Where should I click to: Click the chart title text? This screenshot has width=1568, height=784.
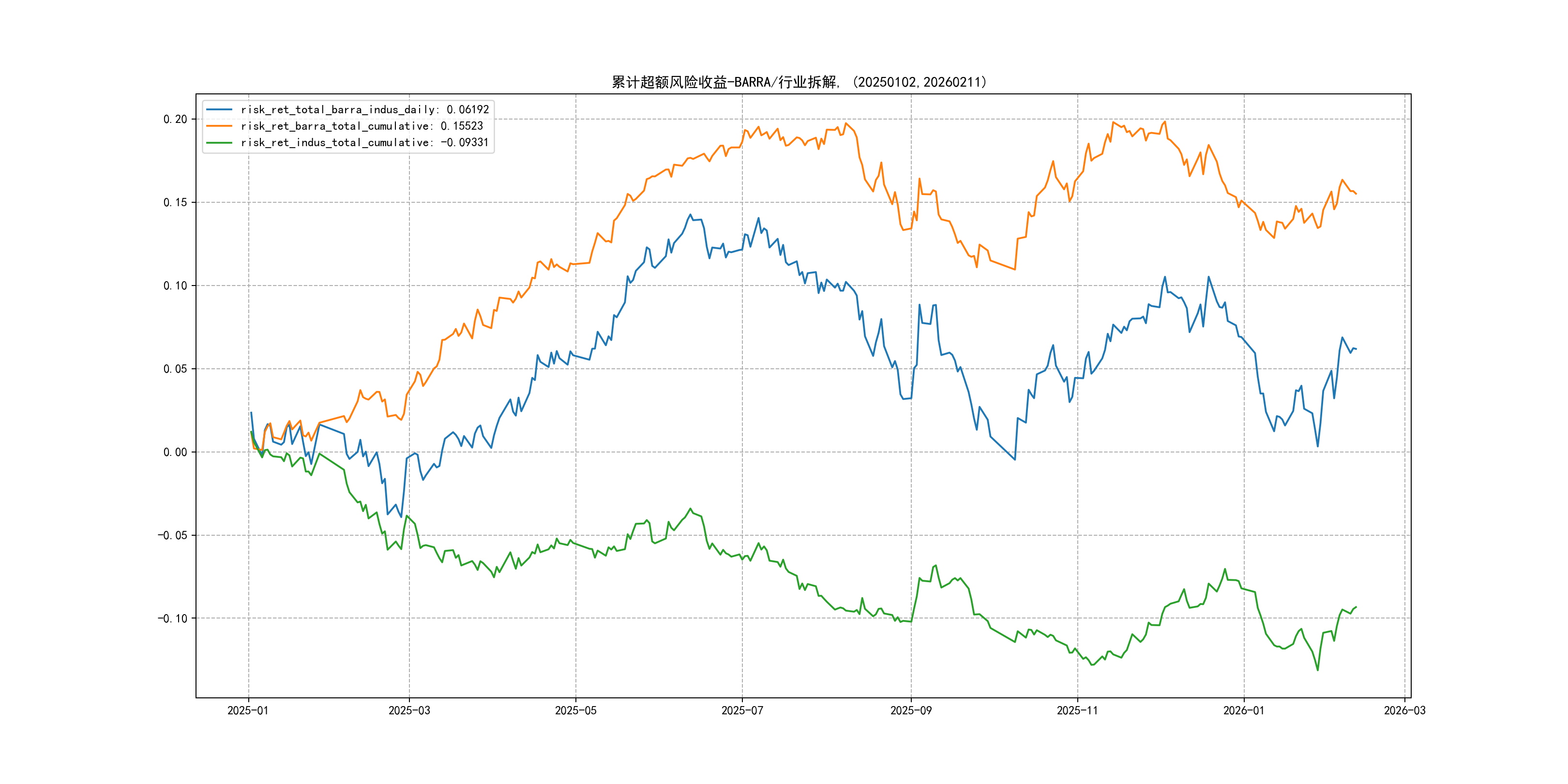799,82
